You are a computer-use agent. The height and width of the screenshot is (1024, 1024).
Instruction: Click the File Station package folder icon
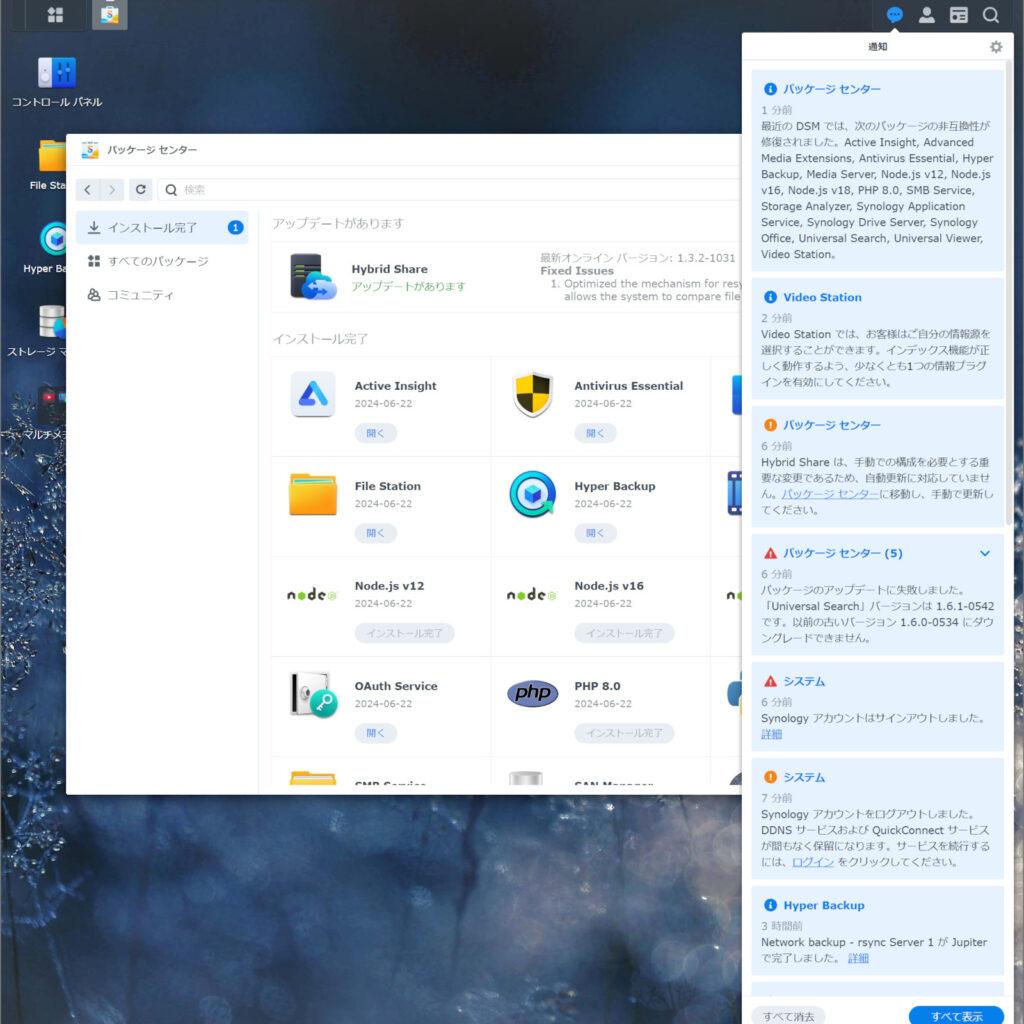(313, 494)
